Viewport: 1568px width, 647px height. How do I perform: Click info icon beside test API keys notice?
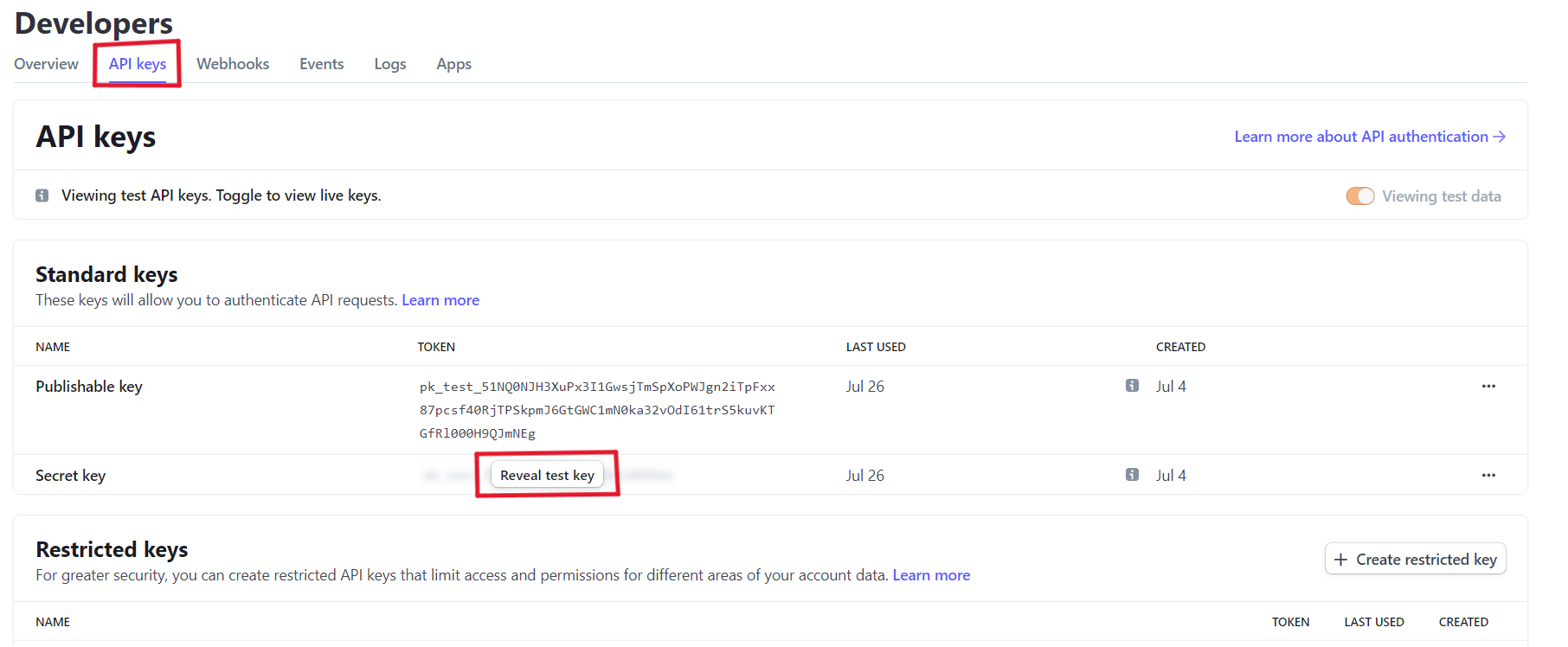tap(42, 195)
